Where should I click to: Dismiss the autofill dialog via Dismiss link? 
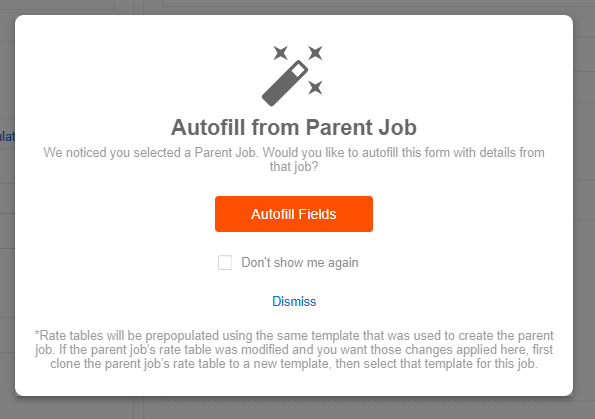pos(294,301)
